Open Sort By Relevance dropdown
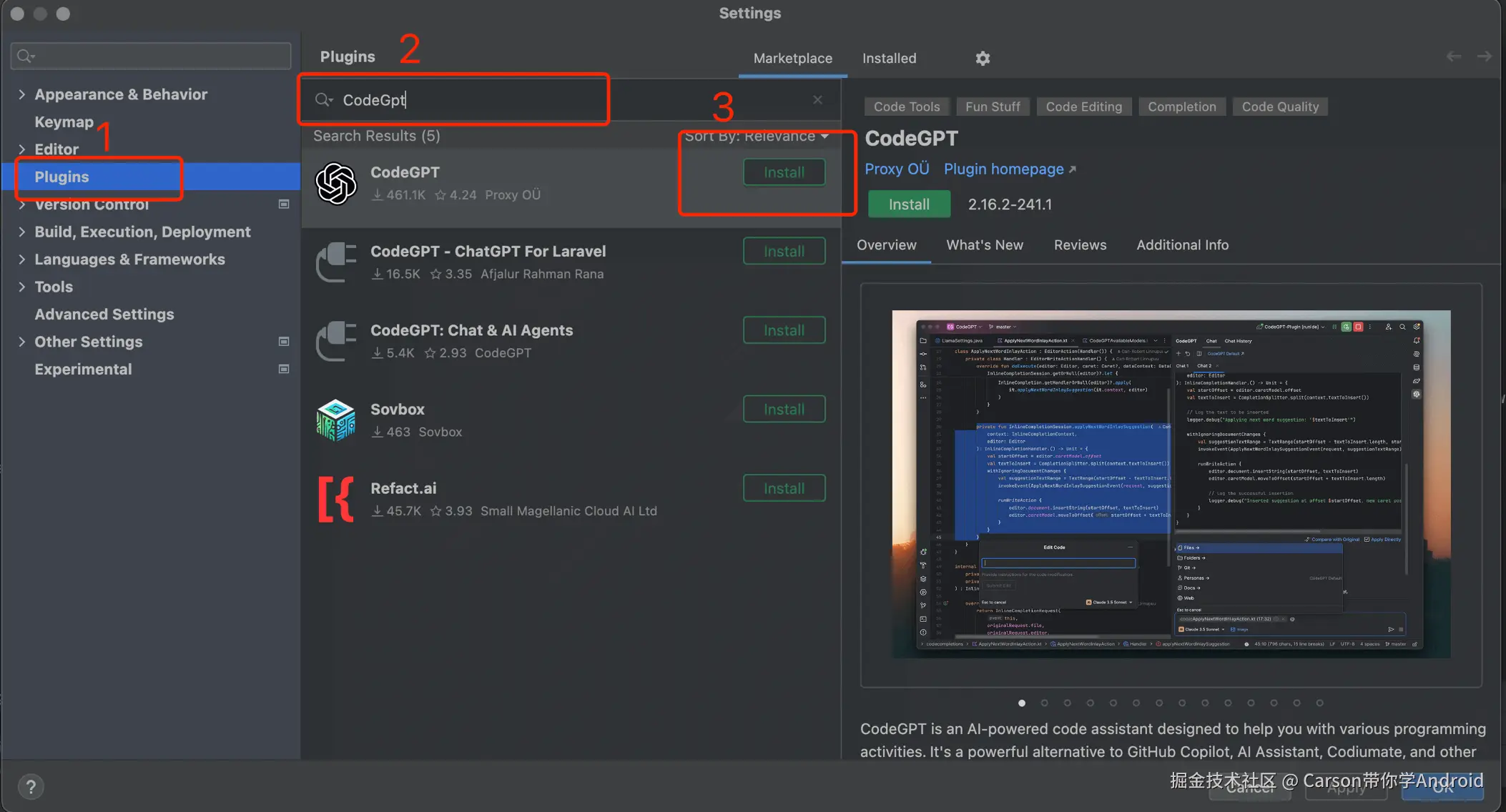Viewport: 1506px width, 812px height. (x=757, y=137)
